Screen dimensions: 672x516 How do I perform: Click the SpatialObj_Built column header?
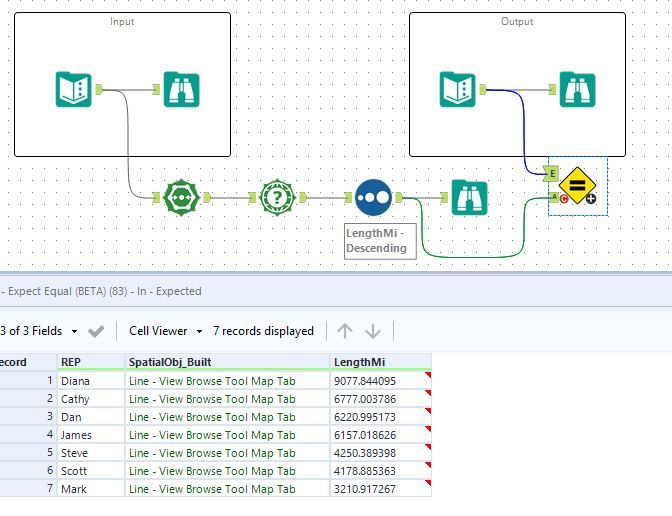point(227,362)
